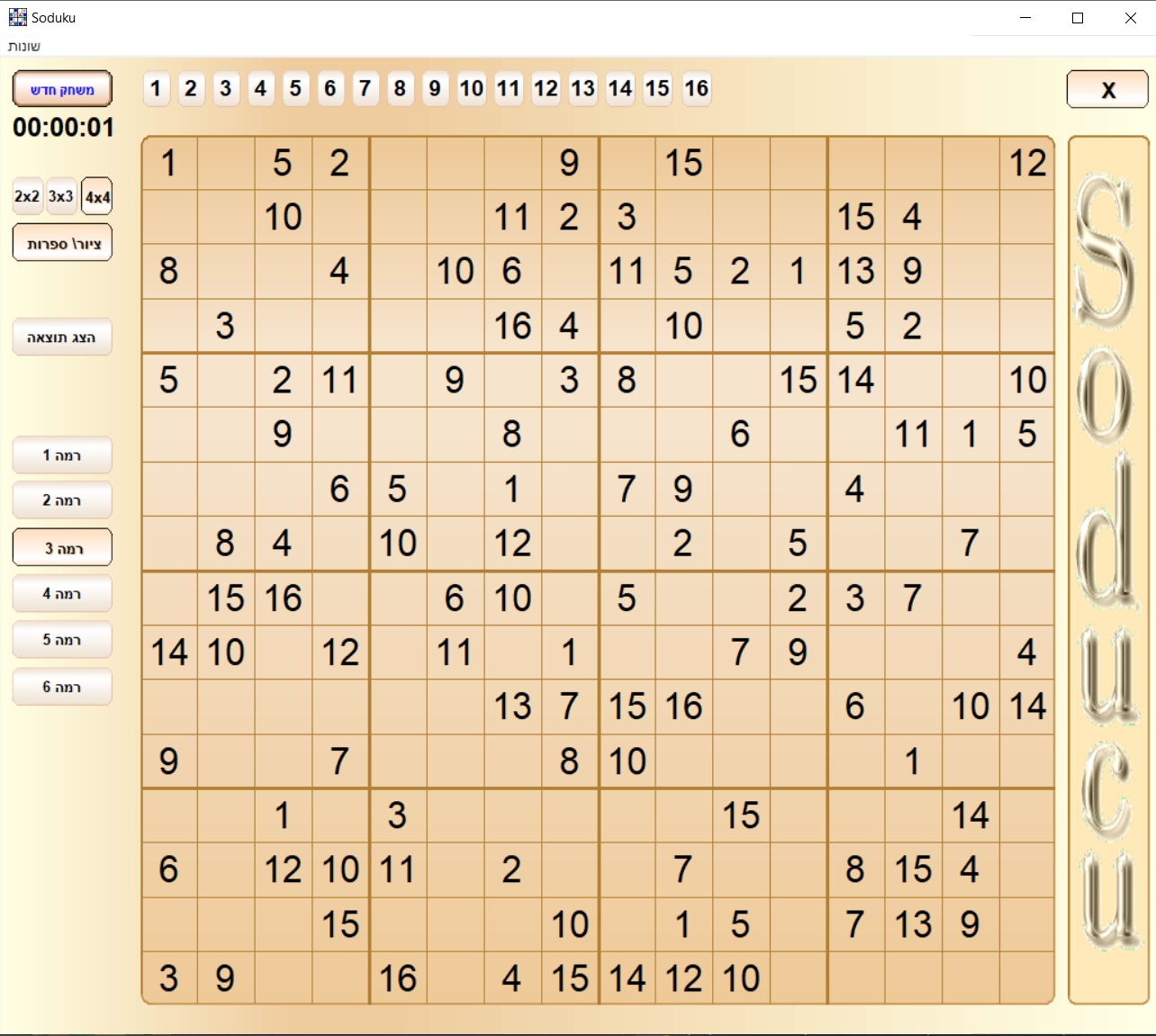This screenshot has width=1156, height=1036.
Task: Choose number 14 from the palette row
Action: tap(620, 88)
